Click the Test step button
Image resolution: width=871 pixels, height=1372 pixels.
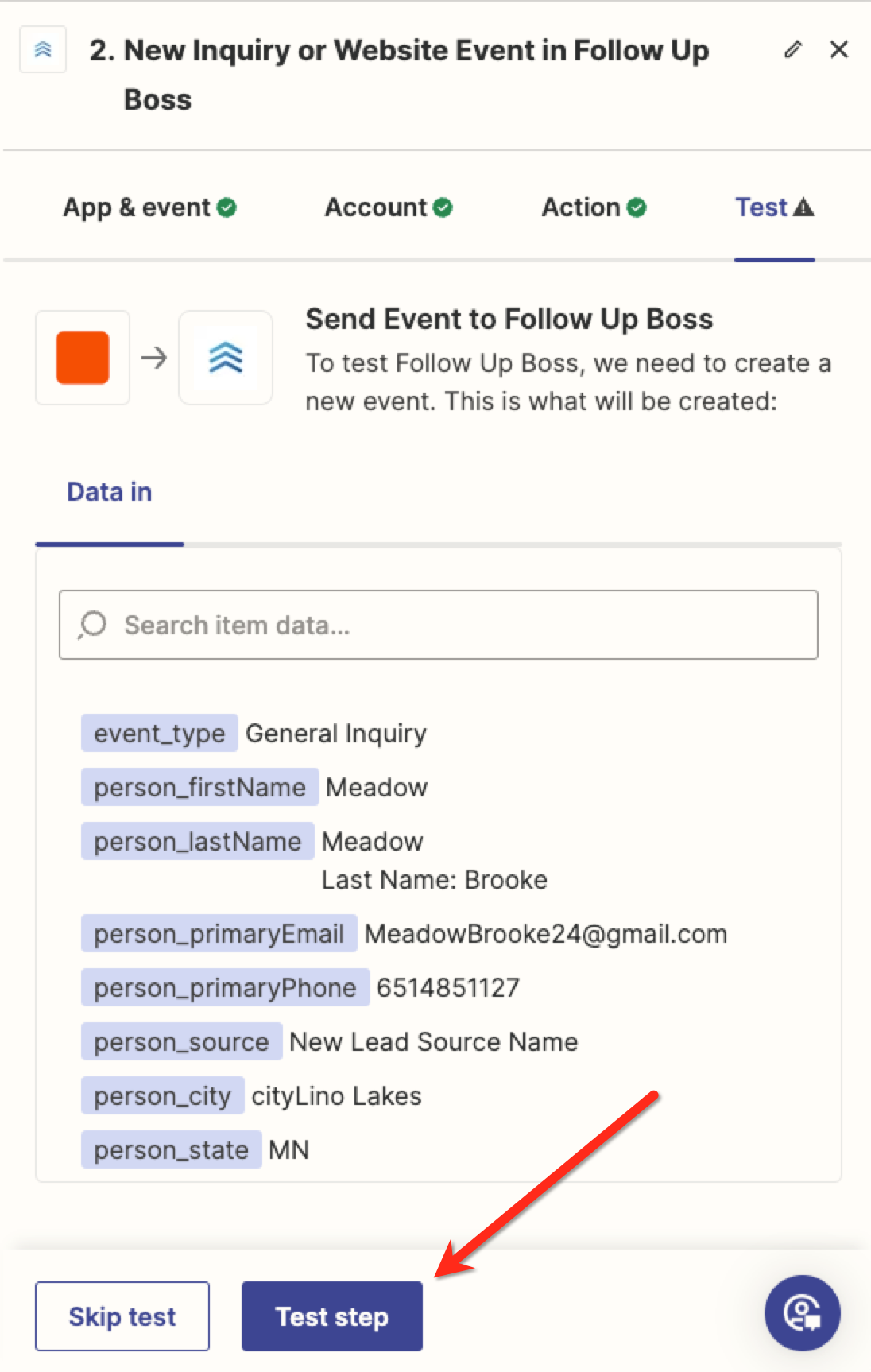click(332, 1316)
